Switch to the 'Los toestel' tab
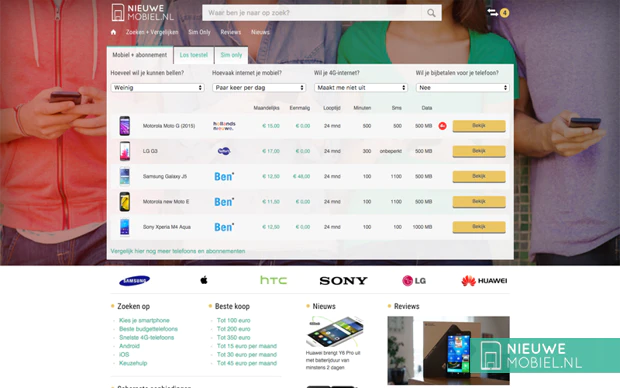 pyautogui.click(x=194, y=55)
